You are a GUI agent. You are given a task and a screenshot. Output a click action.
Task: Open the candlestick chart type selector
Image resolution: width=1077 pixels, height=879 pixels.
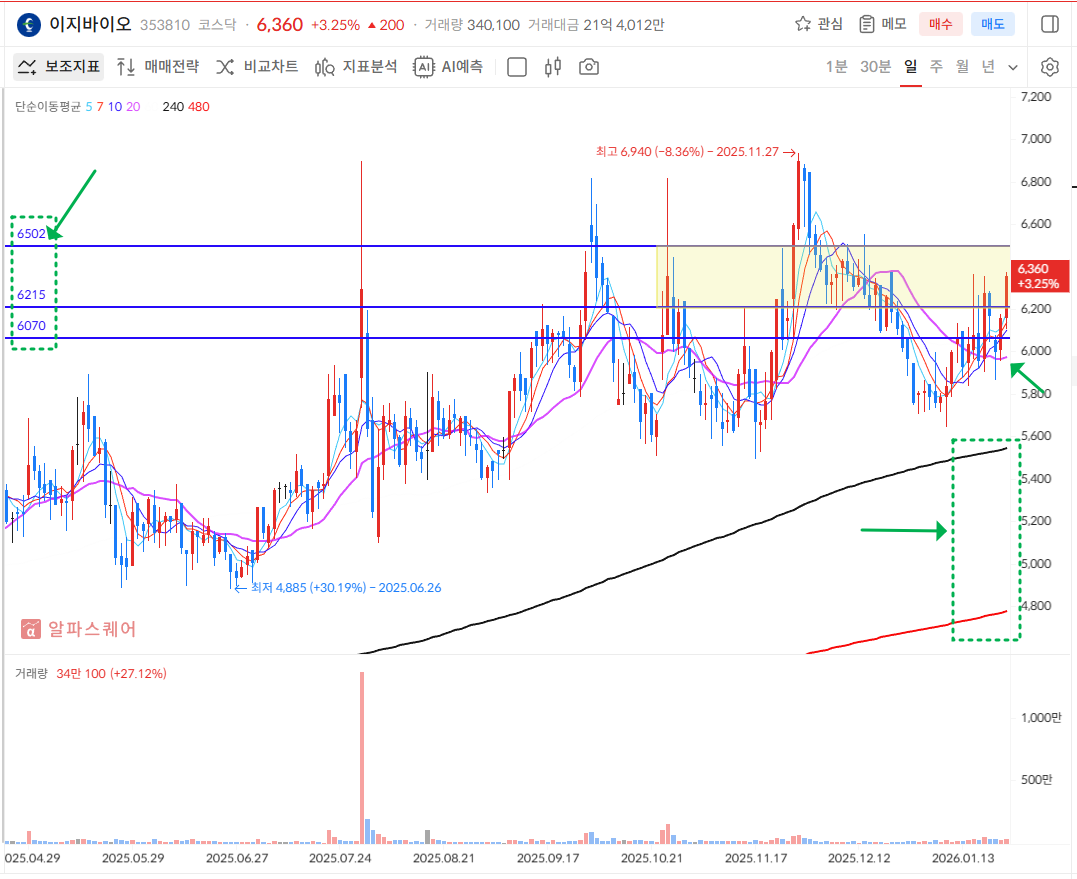coord(553,67)
